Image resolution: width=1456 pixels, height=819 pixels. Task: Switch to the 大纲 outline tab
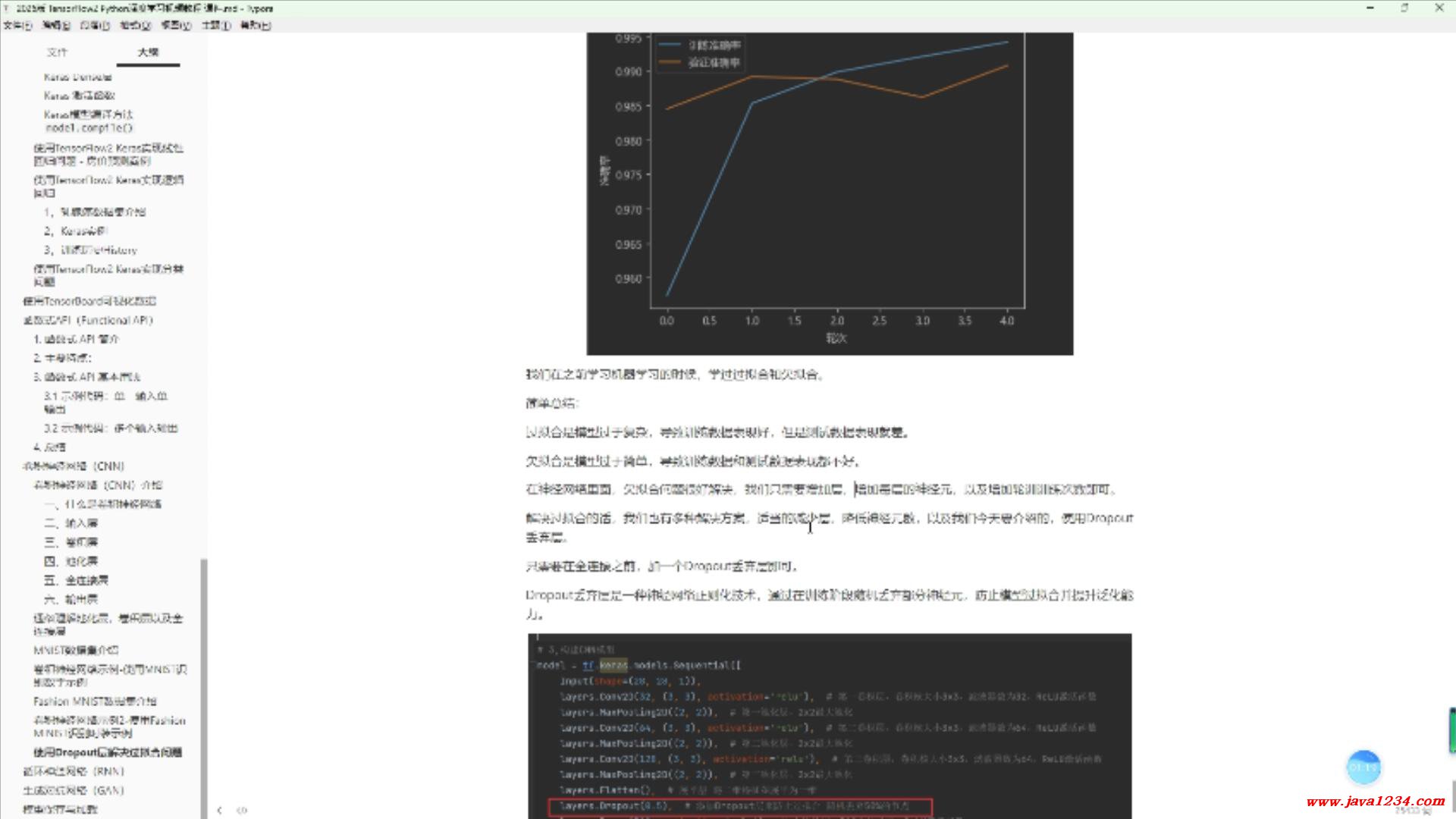tap(148, 52)
